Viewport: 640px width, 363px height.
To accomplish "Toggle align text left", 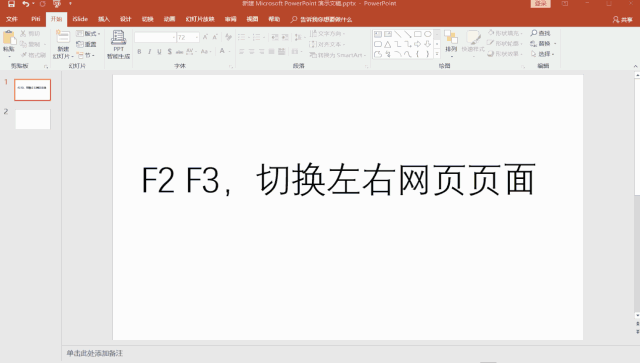I will (x=242, y=52).
